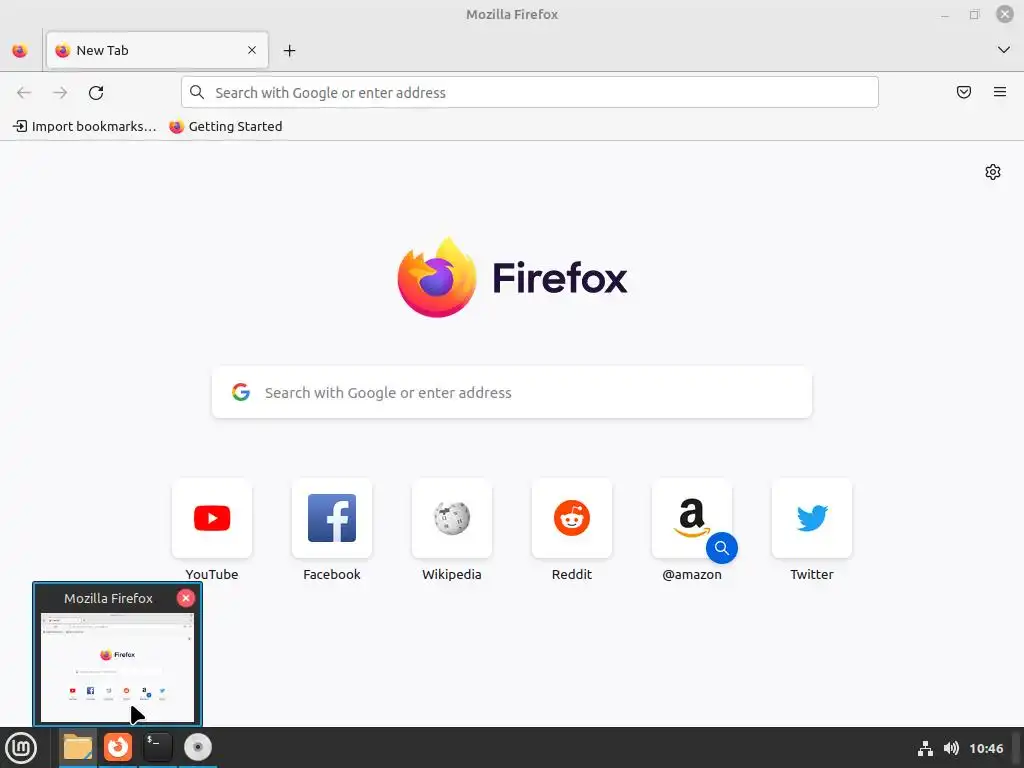
Task: Click the Firefox View pinned icon
Action: point(20,50)
